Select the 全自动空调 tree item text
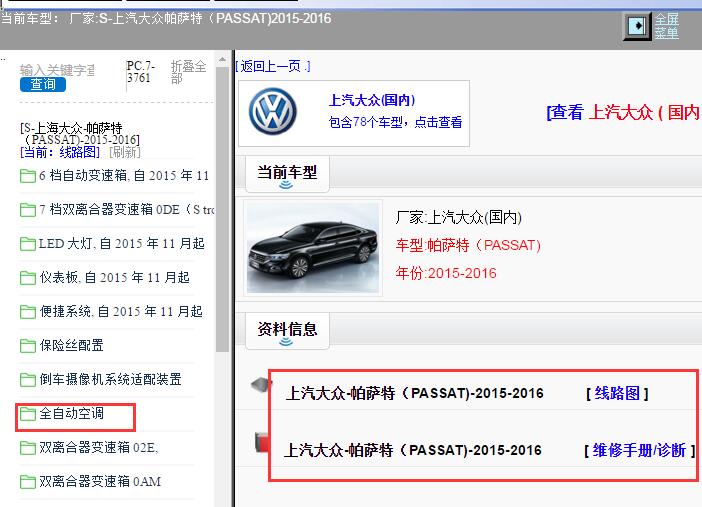 pos(72,413)
